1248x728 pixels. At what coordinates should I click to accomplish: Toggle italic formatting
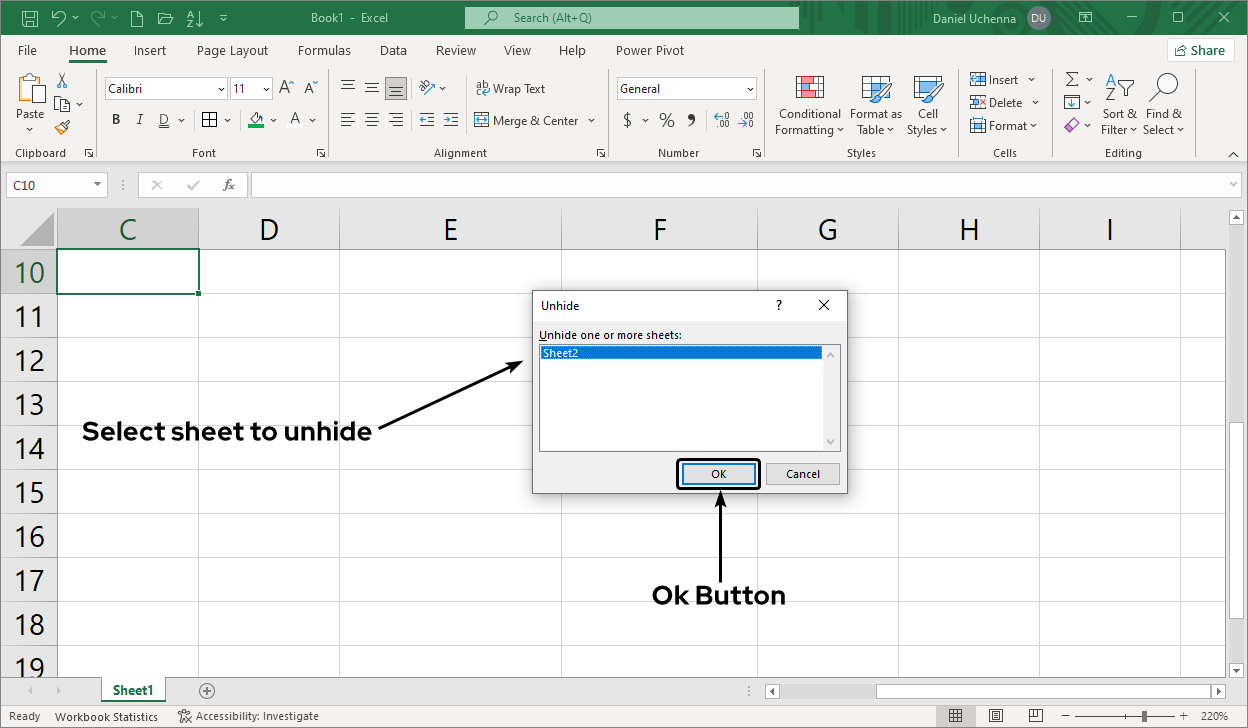139,119
